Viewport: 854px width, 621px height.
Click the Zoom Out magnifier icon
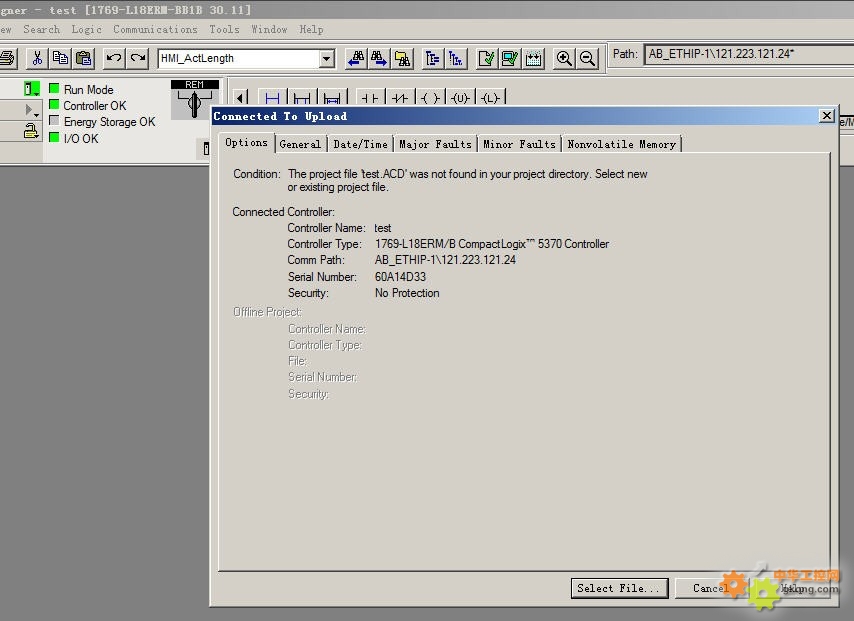pos(587,58)
